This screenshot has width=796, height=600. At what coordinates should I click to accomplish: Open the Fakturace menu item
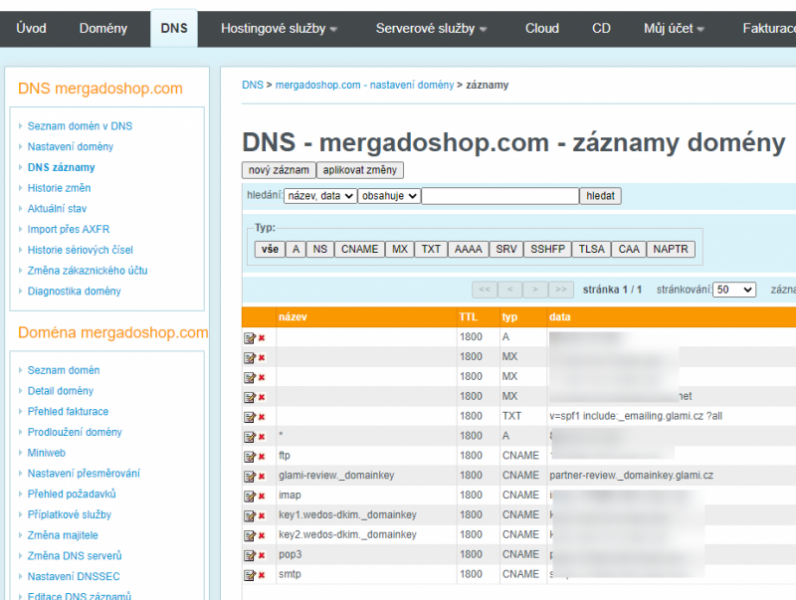pos(769,28)
